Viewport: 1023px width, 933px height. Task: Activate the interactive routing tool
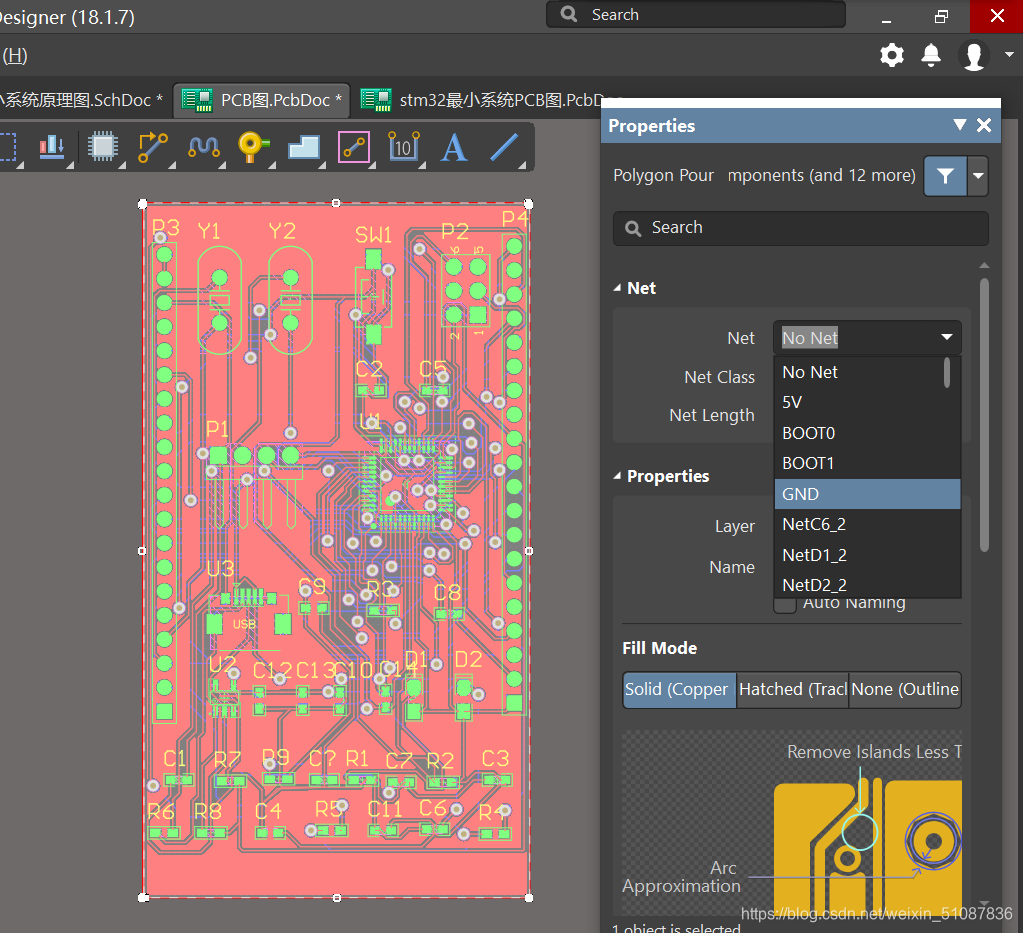click(x=153, y=147)
